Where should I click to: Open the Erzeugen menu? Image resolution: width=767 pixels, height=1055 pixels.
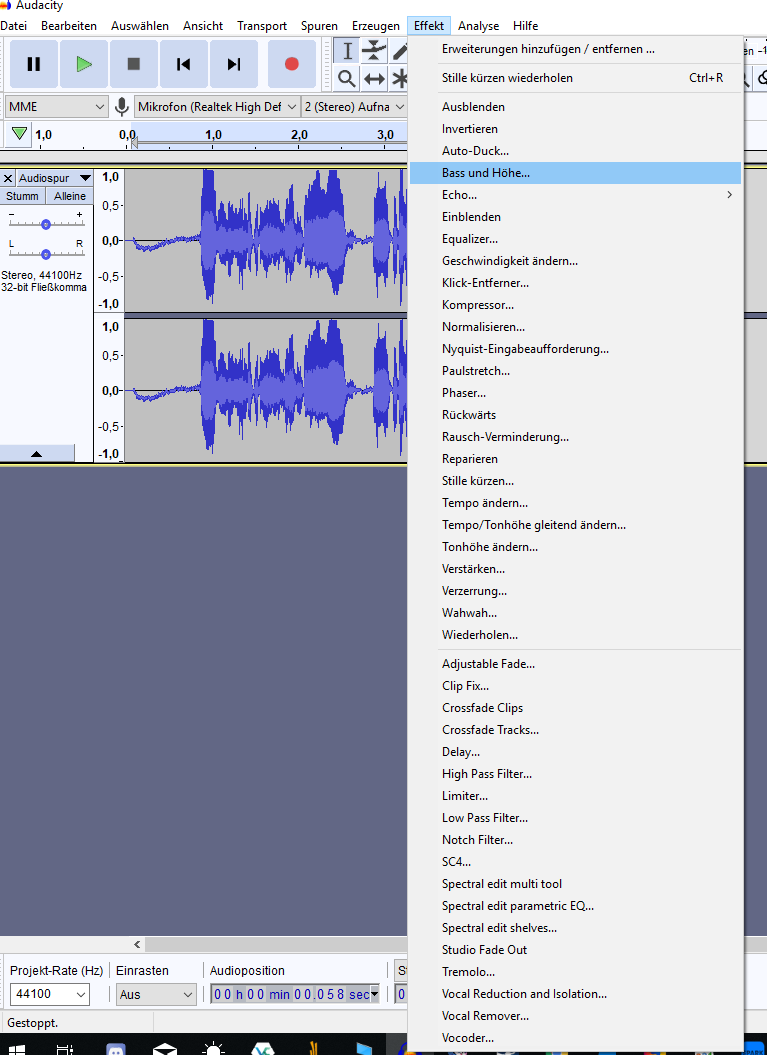375,26
